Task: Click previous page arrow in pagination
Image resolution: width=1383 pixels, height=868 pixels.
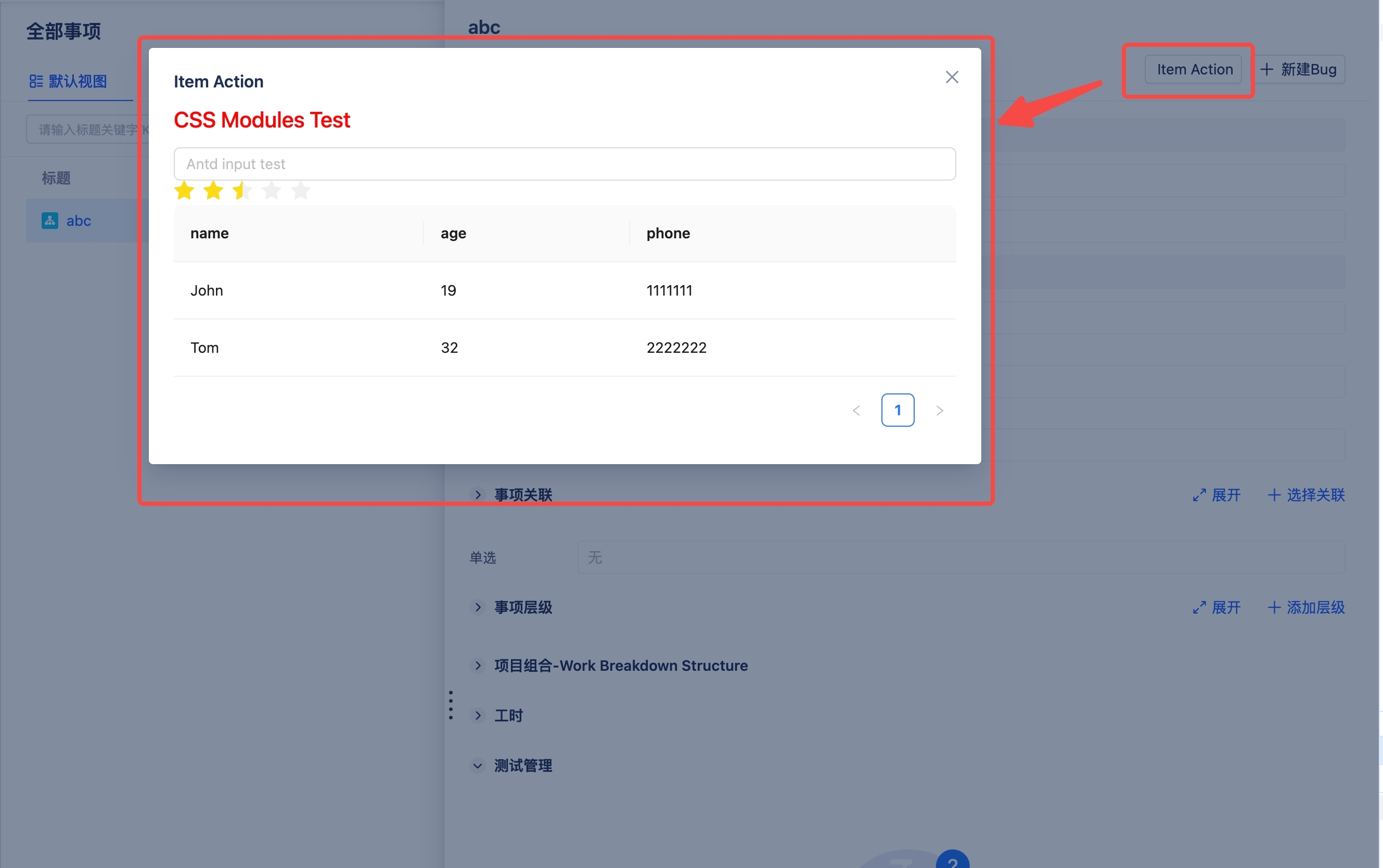Action: 856,411
